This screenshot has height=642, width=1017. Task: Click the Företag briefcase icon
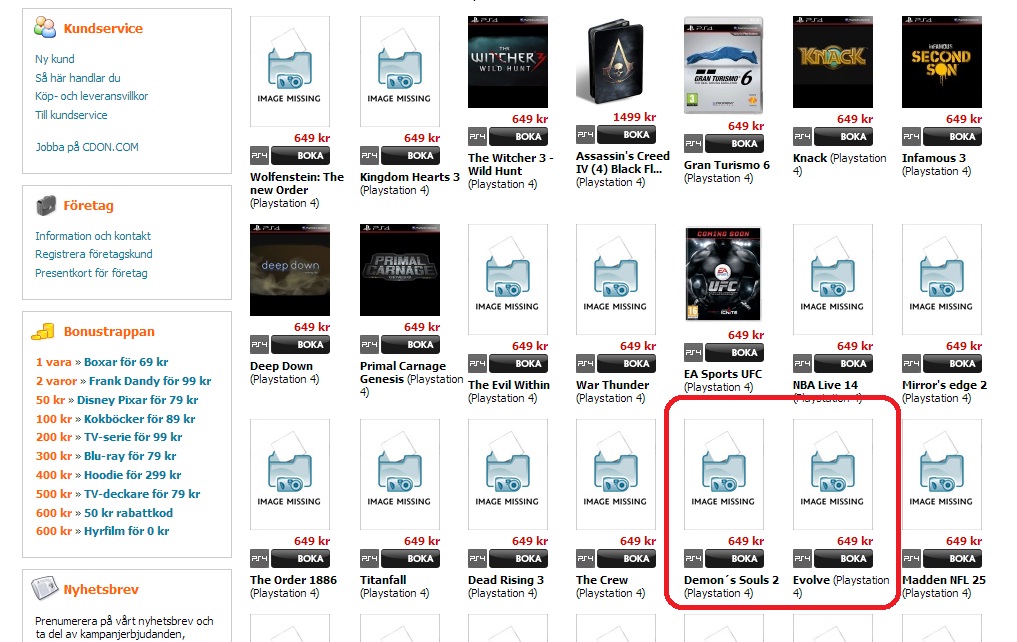click(44, 205)
